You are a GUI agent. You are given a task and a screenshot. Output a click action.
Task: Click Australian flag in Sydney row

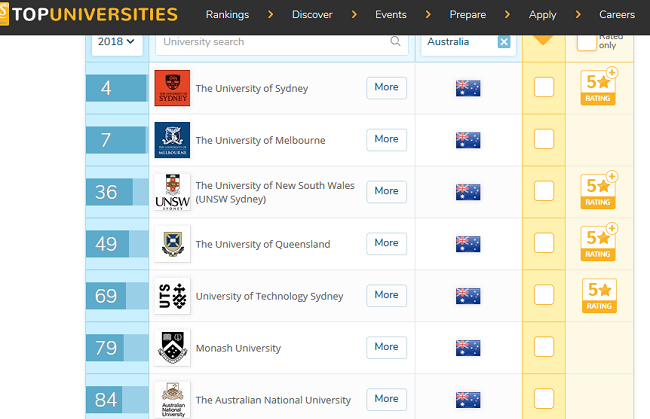(x=468, y=88)
